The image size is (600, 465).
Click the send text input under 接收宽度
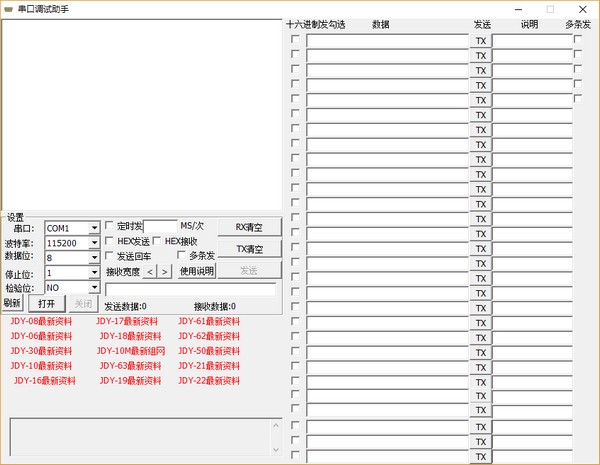[190, 289]
